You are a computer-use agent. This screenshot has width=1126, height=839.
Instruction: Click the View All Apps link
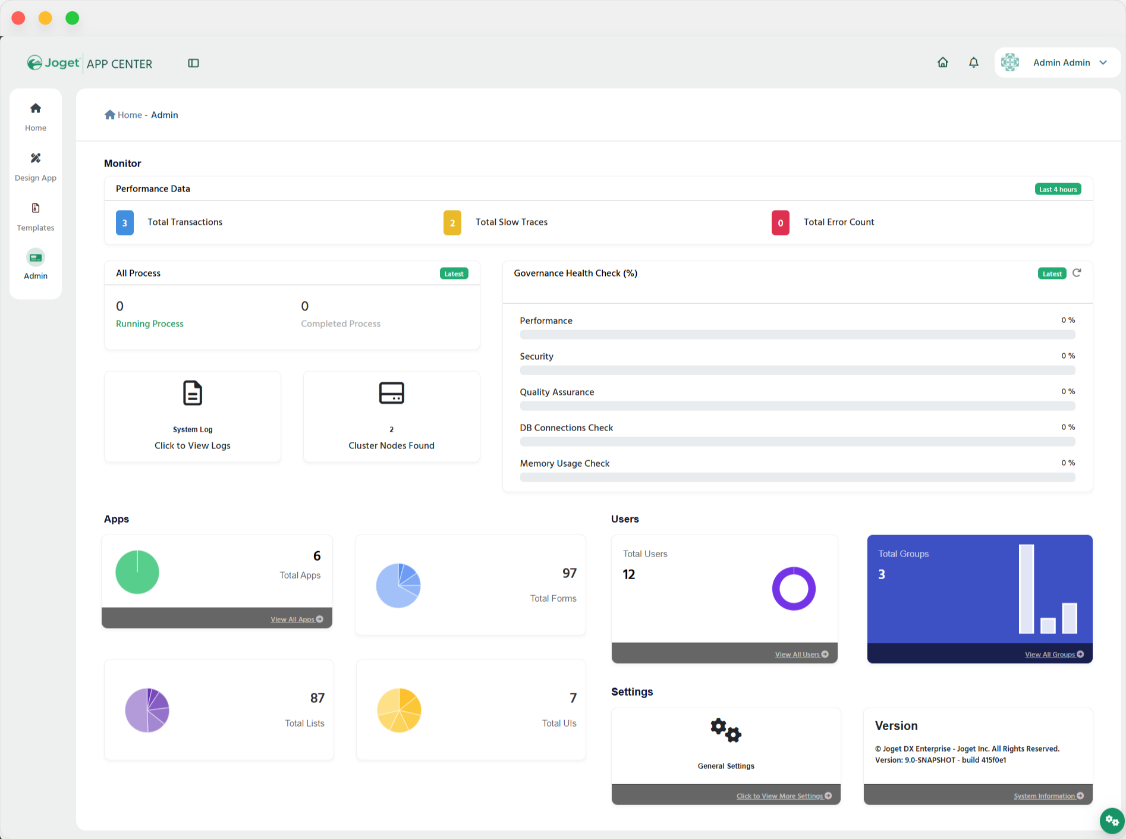pyautogui.click(x=297, y=619)
